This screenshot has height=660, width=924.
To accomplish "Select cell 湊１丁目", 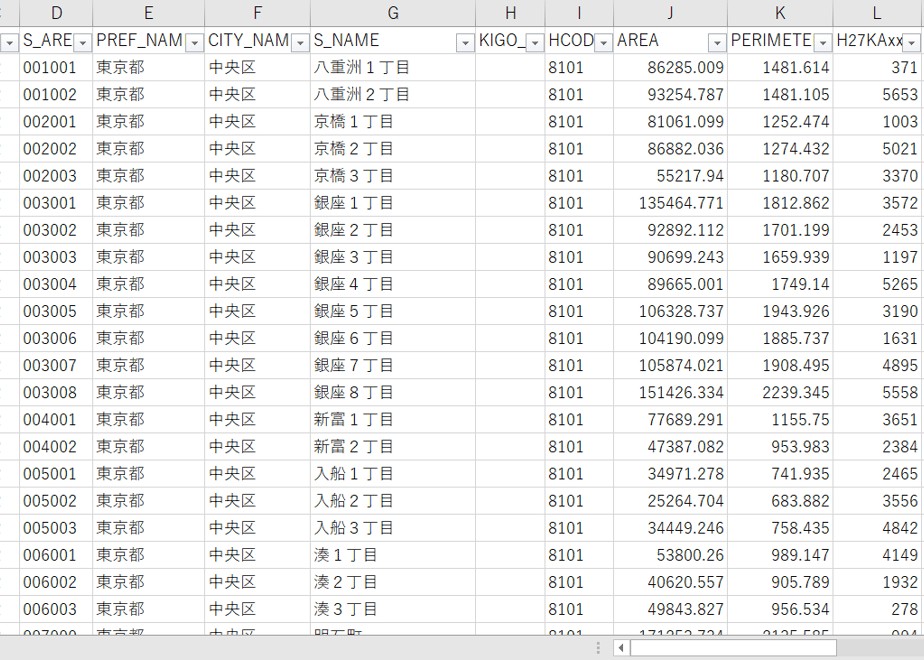I will [x=393, y=556].
